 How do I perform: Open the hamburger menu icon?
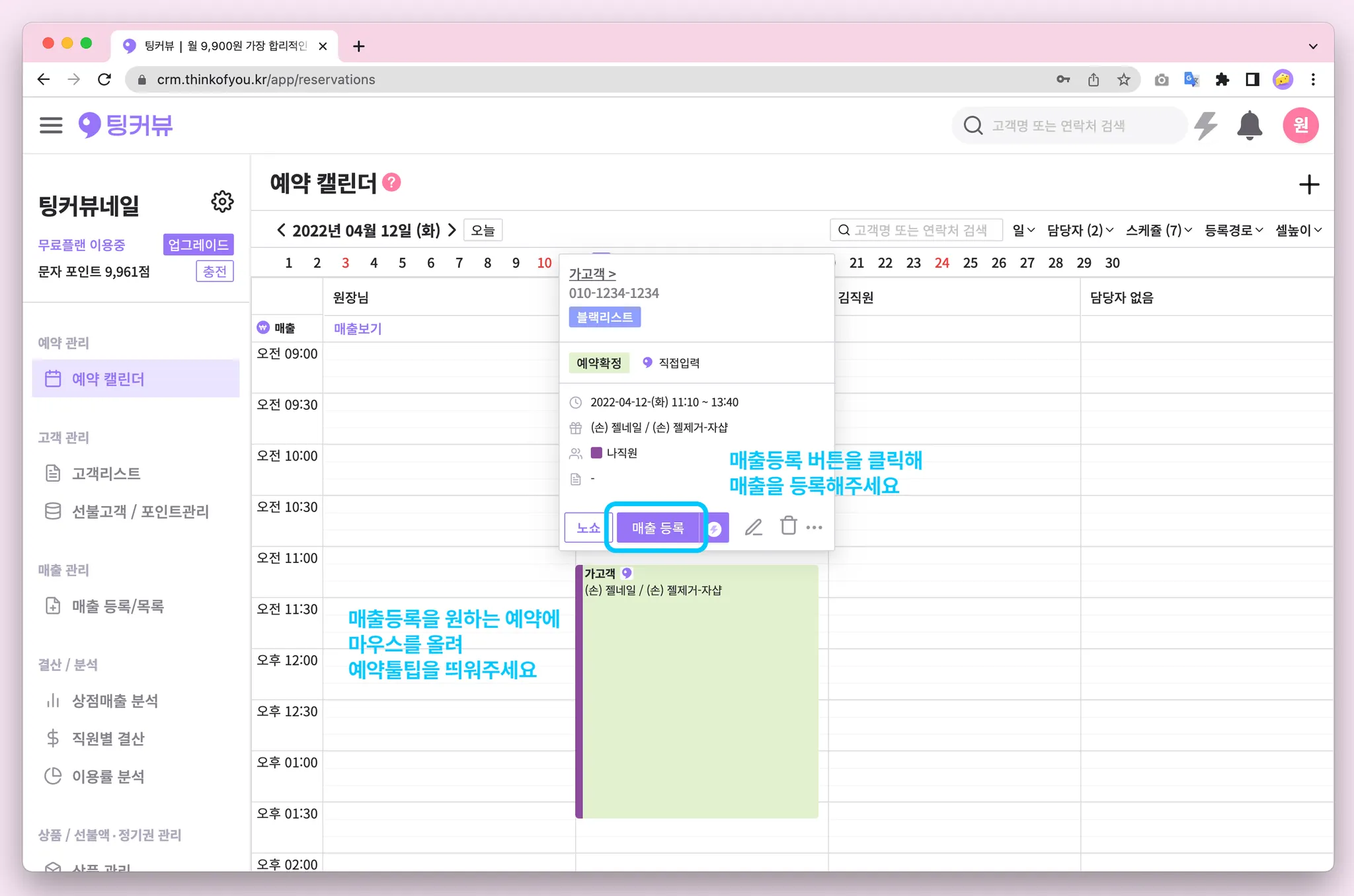tap(51, 125)
